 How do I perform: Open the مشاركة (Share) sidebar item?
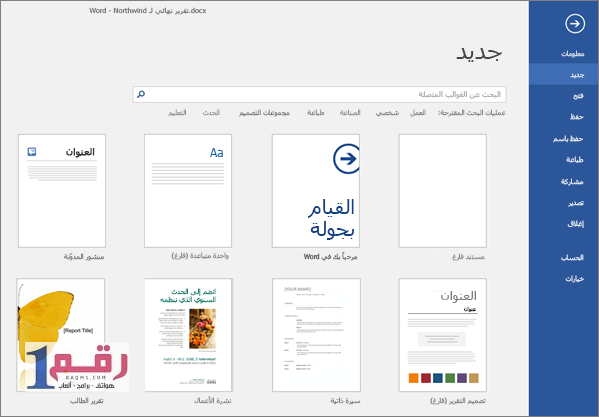pos(572,182)
